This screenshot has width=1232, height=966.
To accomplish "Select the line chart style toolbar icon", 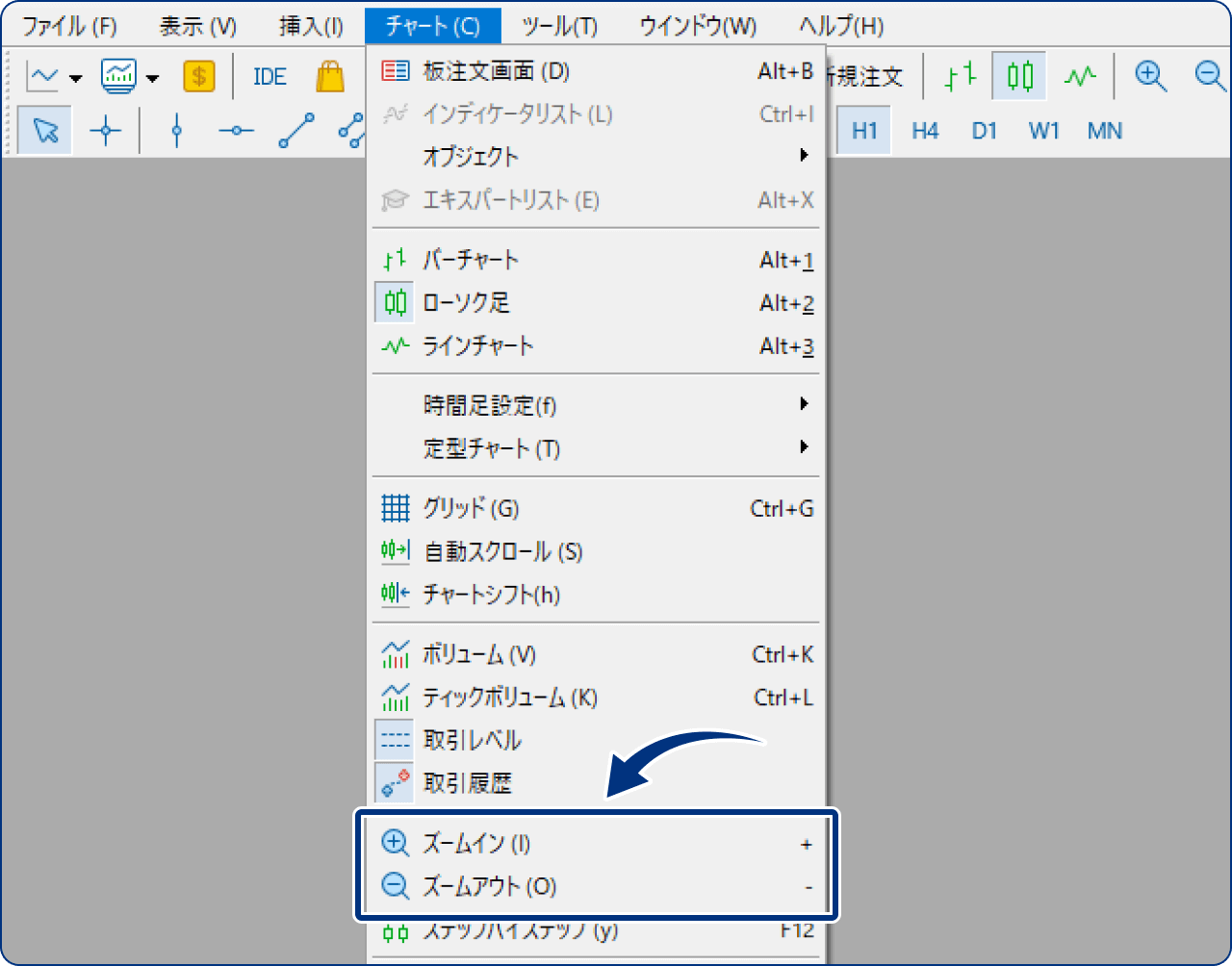I will 1081,75.
